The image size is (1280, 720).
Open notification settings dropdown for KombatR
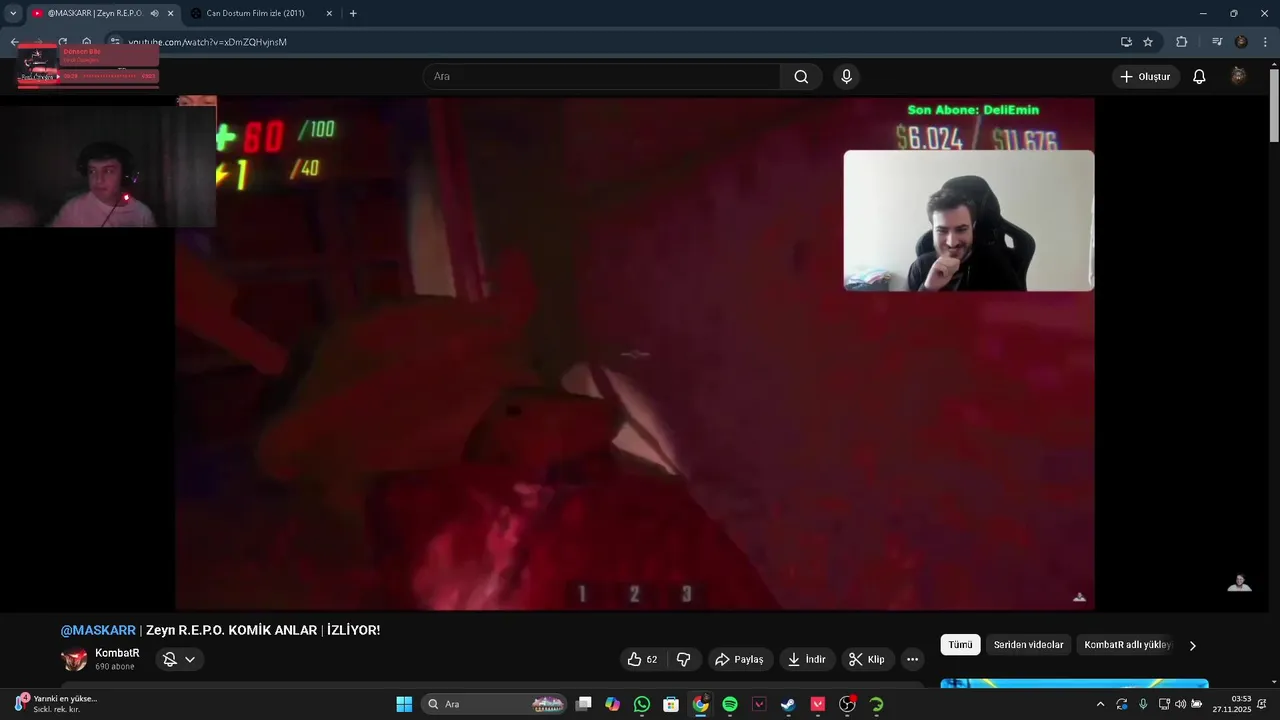(180, 659)
